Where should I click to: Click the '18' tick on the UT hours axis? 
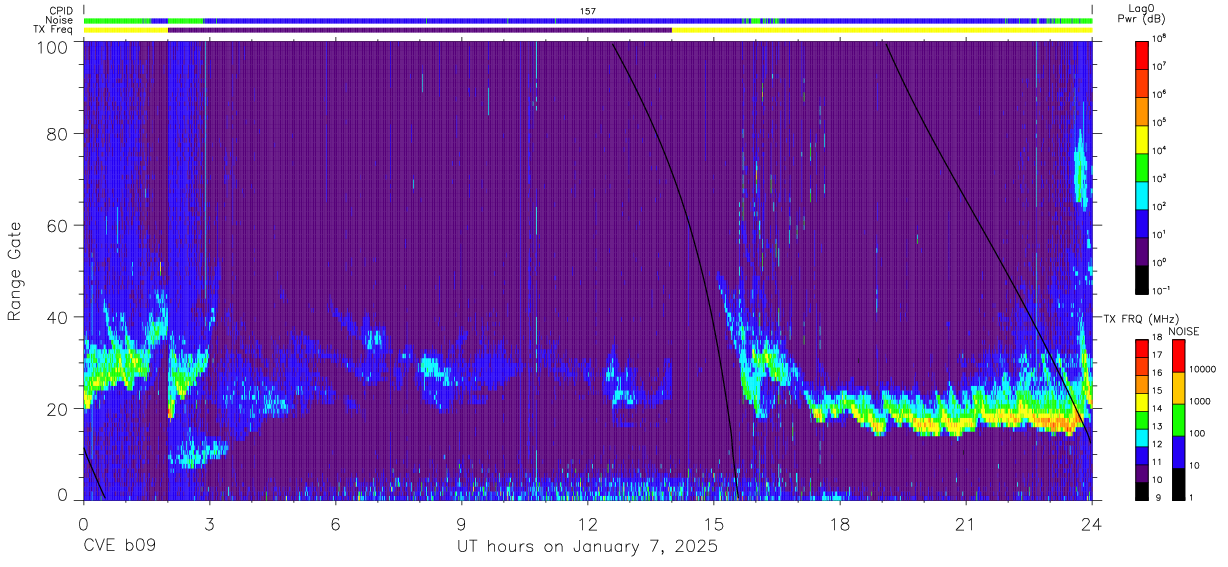(x=840, y=524)
